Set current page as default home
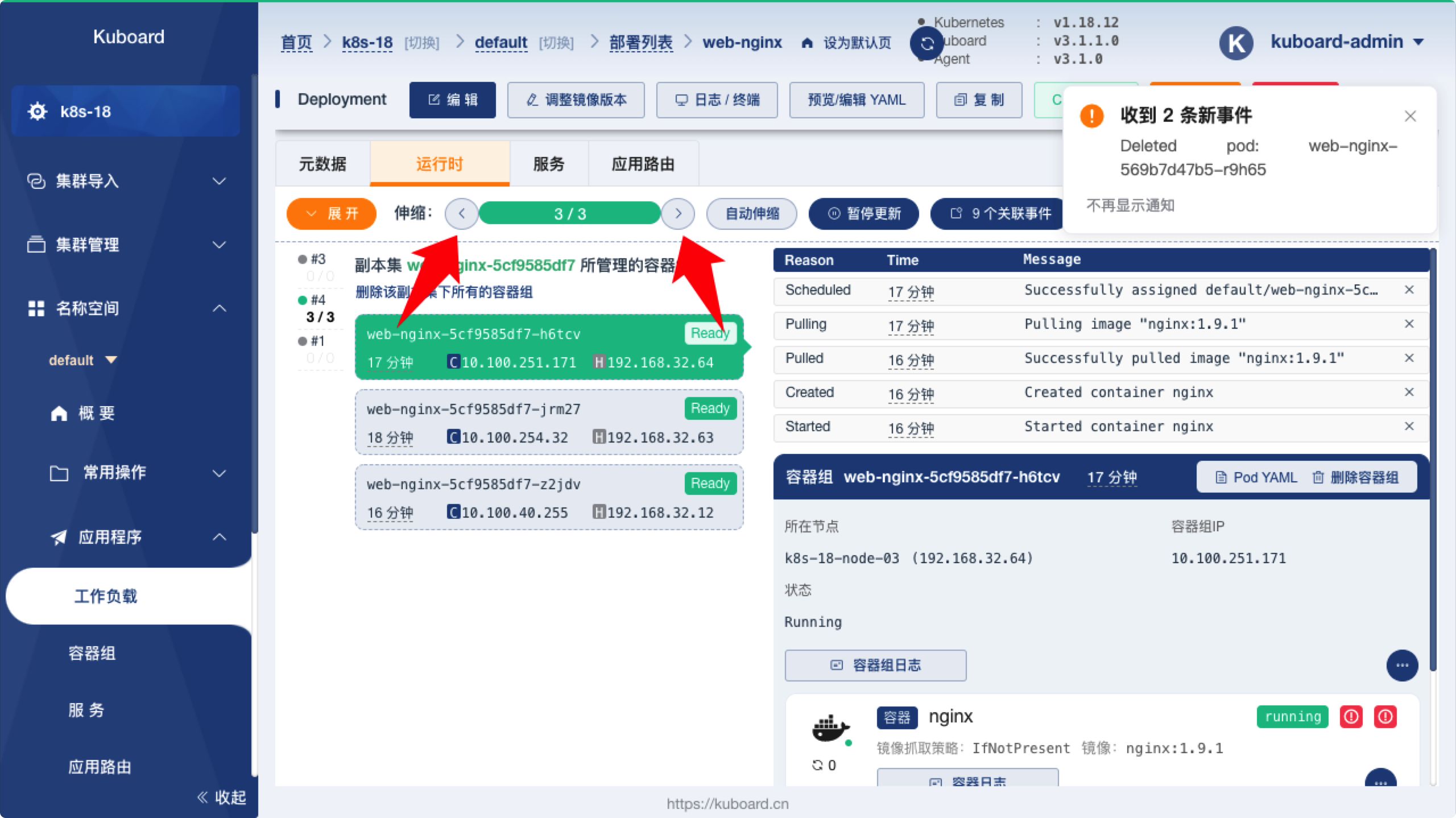This screenshot has width=1456, height=818. tap(847, 43)
